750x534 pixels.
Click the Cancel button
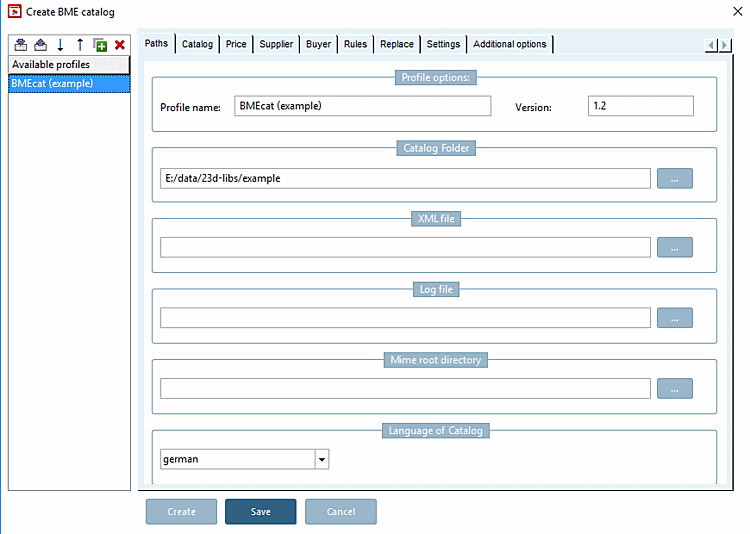341,512
